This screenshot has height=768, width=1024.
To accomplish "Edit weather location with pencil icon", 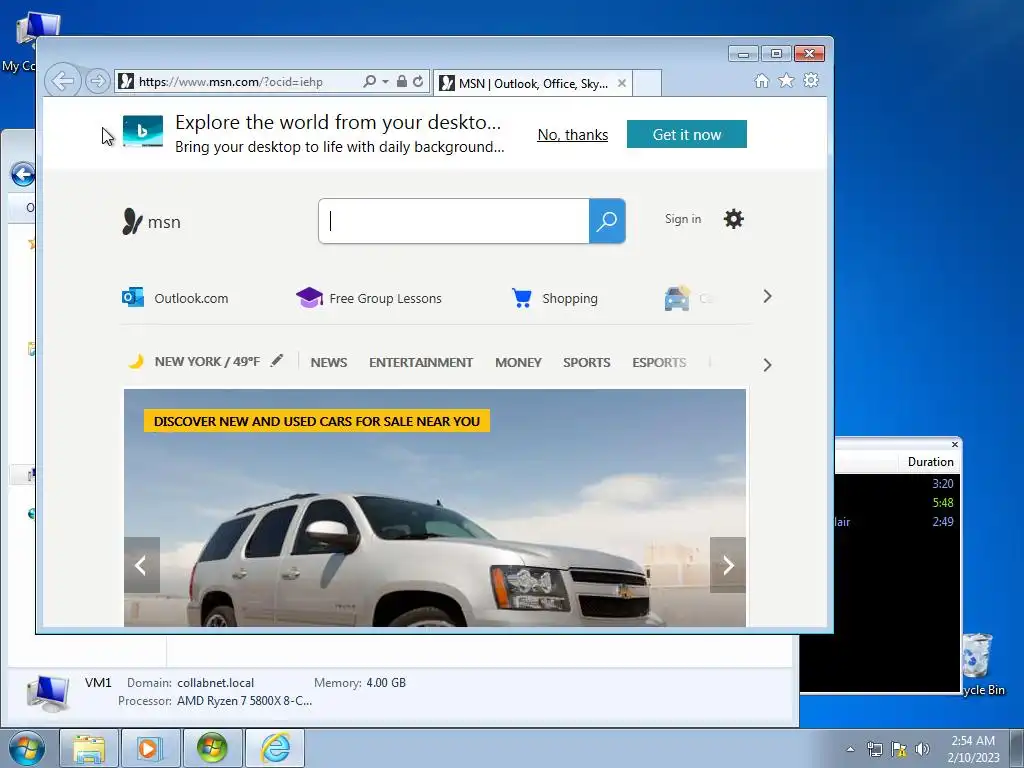I will pyautogui.click(x=277, y=360).
